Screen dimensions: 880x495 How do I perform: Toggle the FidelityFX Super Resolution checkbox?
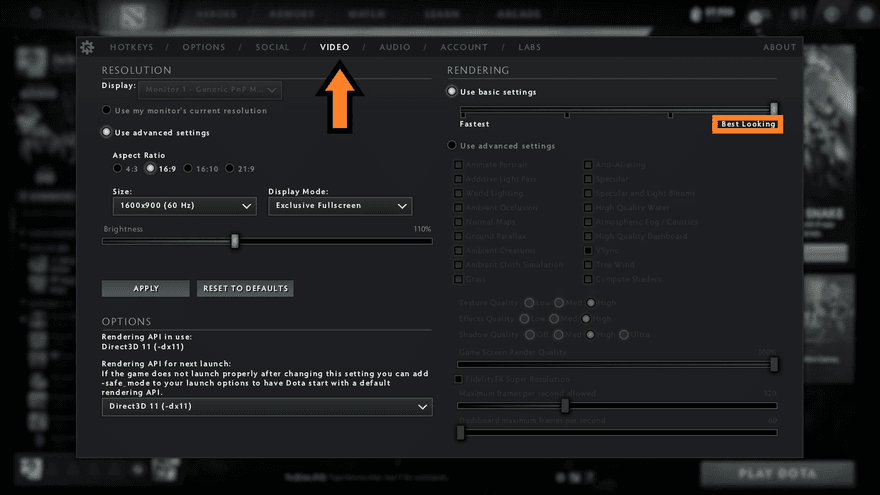(x=459, y=380)
